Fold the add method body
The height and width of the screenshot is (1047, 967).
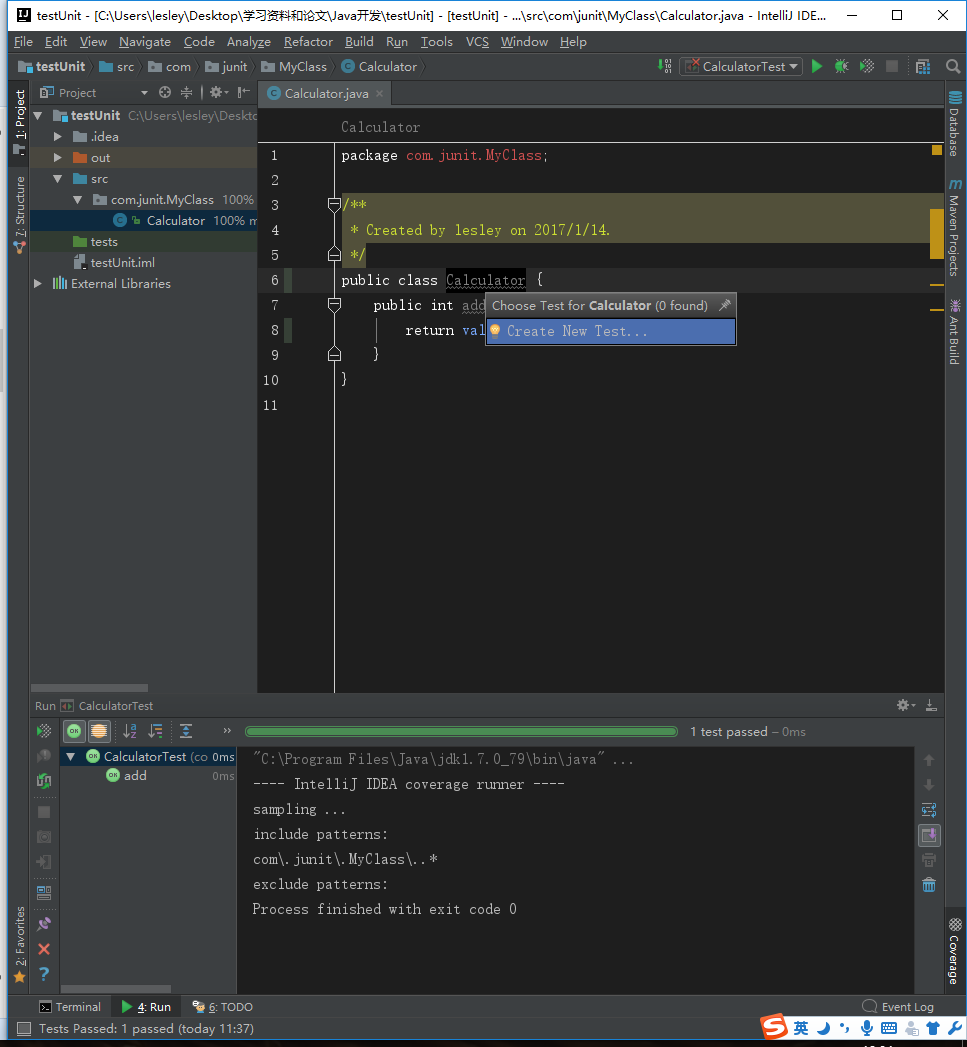(335, 305)
